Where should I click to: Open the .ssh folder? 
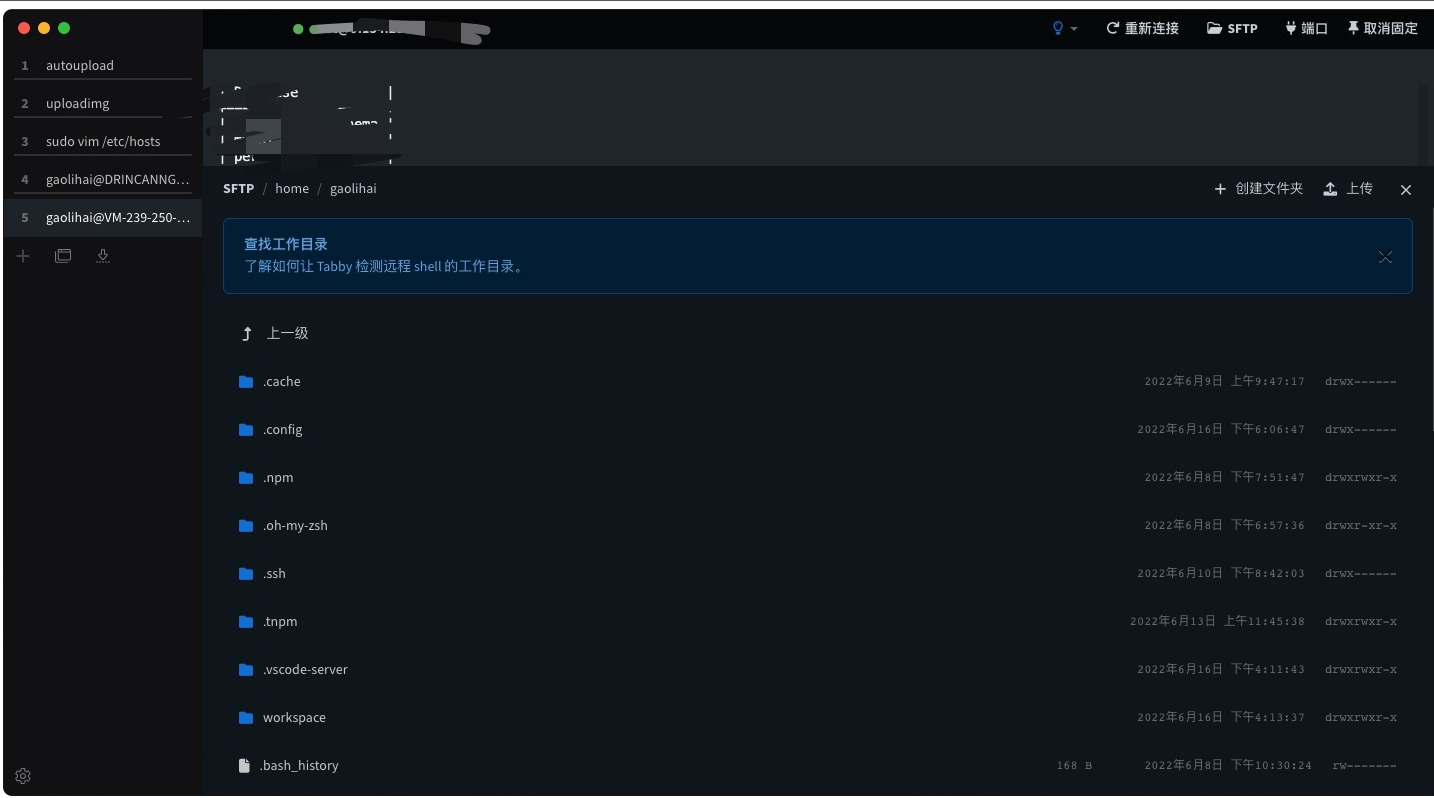[274, 573]
